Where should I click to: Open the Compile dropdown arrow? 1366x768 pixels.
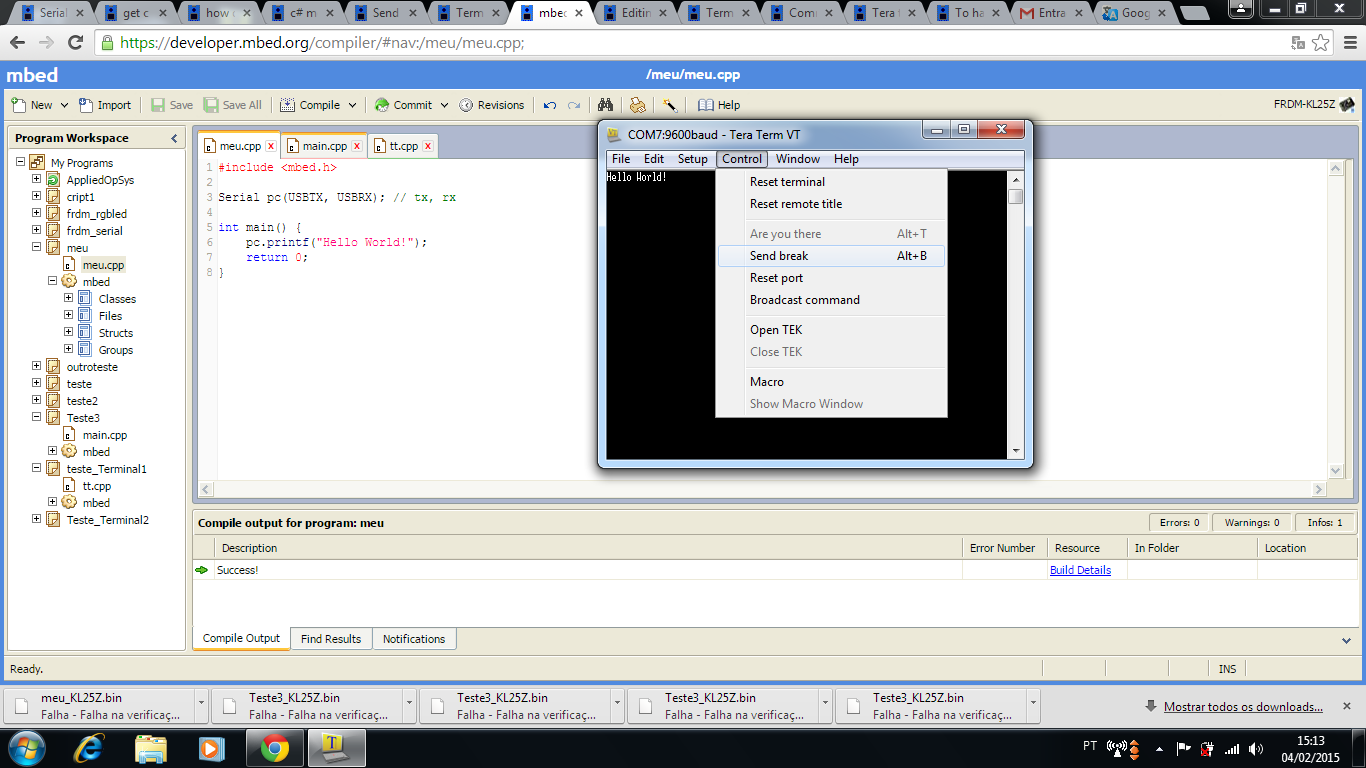pos(352,105)
